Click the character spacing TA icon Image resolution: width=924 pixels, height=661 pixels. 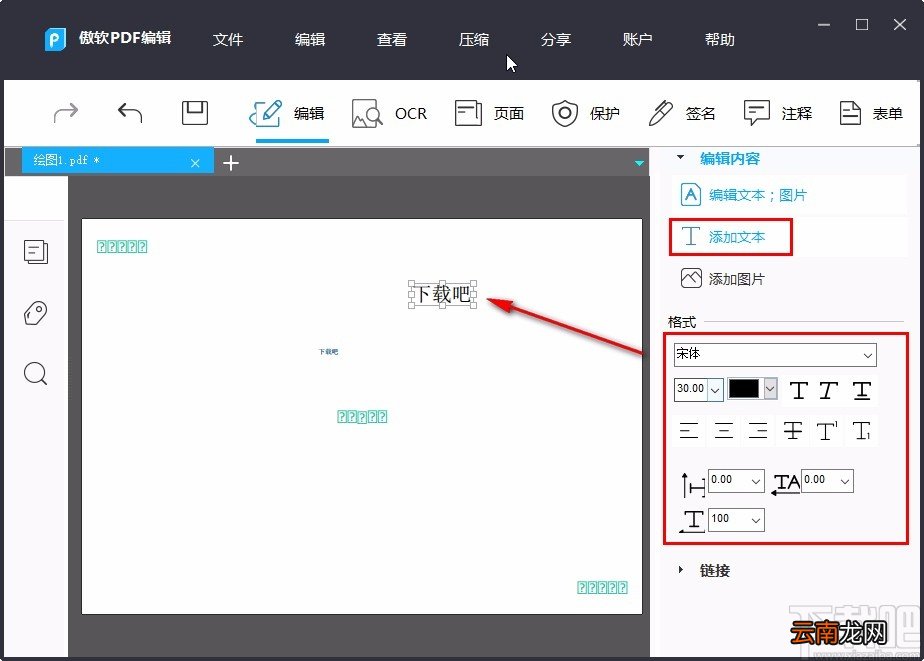coord(786,484)
